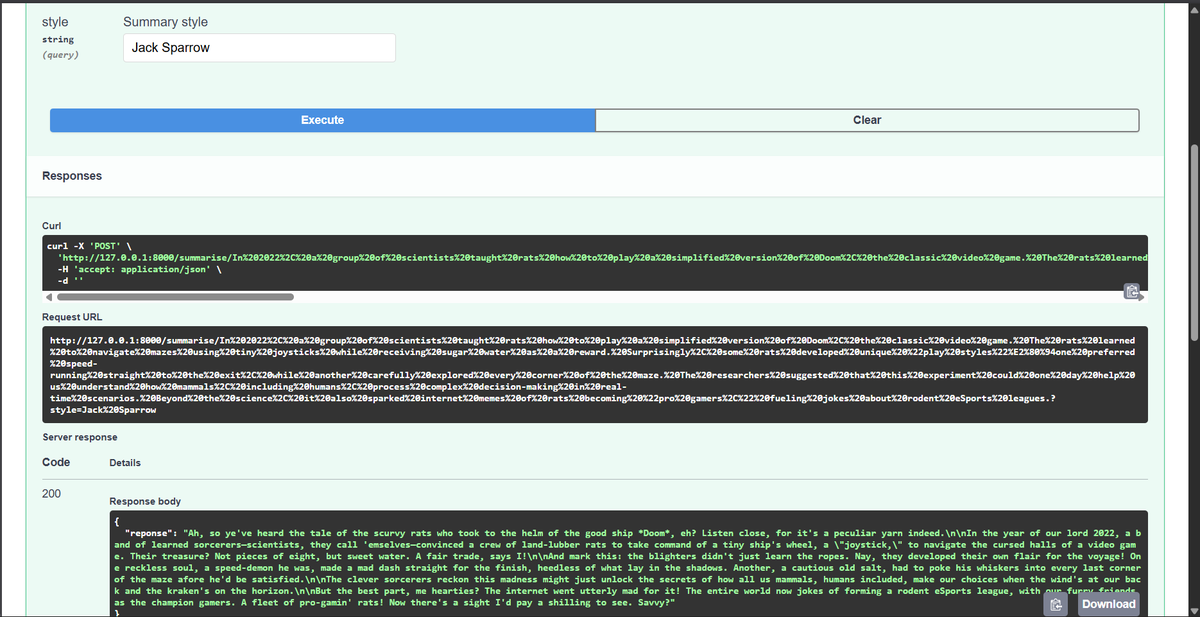Click the style=Jack%20Sparrow text in Request URL
1200x617 pixels.
coord(103,410)
